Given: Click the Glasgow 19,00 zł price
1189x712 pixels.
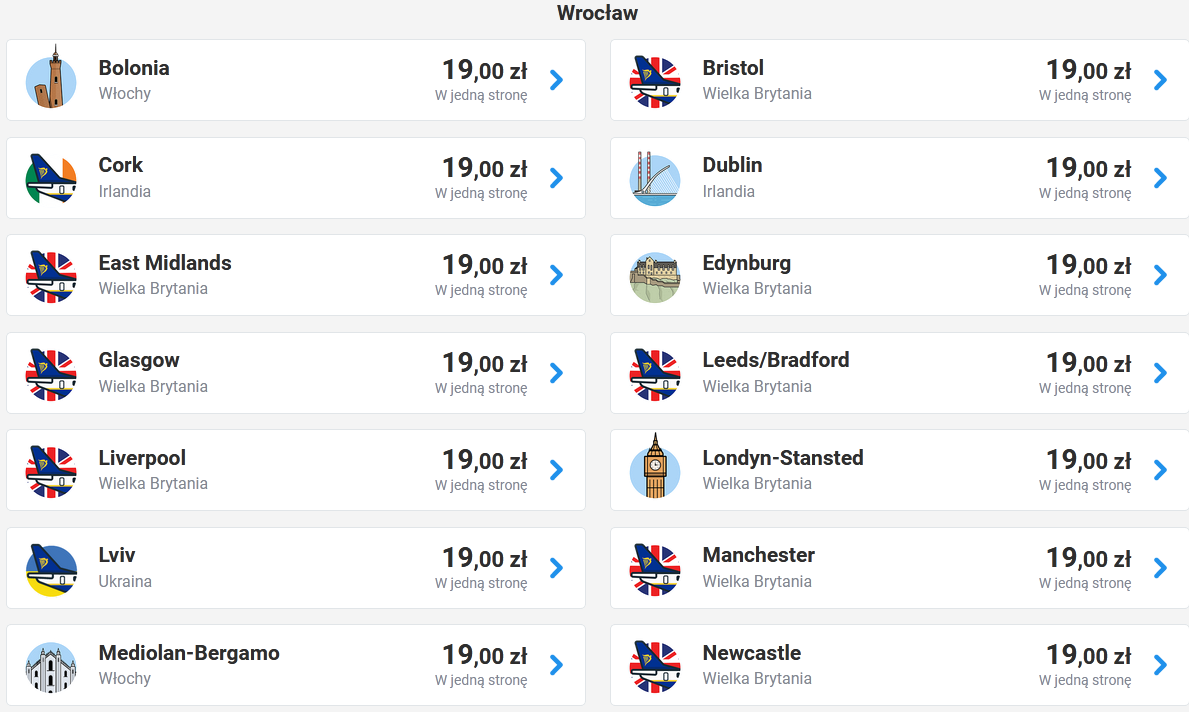Looking at the screenshot, I should [485, 363].
